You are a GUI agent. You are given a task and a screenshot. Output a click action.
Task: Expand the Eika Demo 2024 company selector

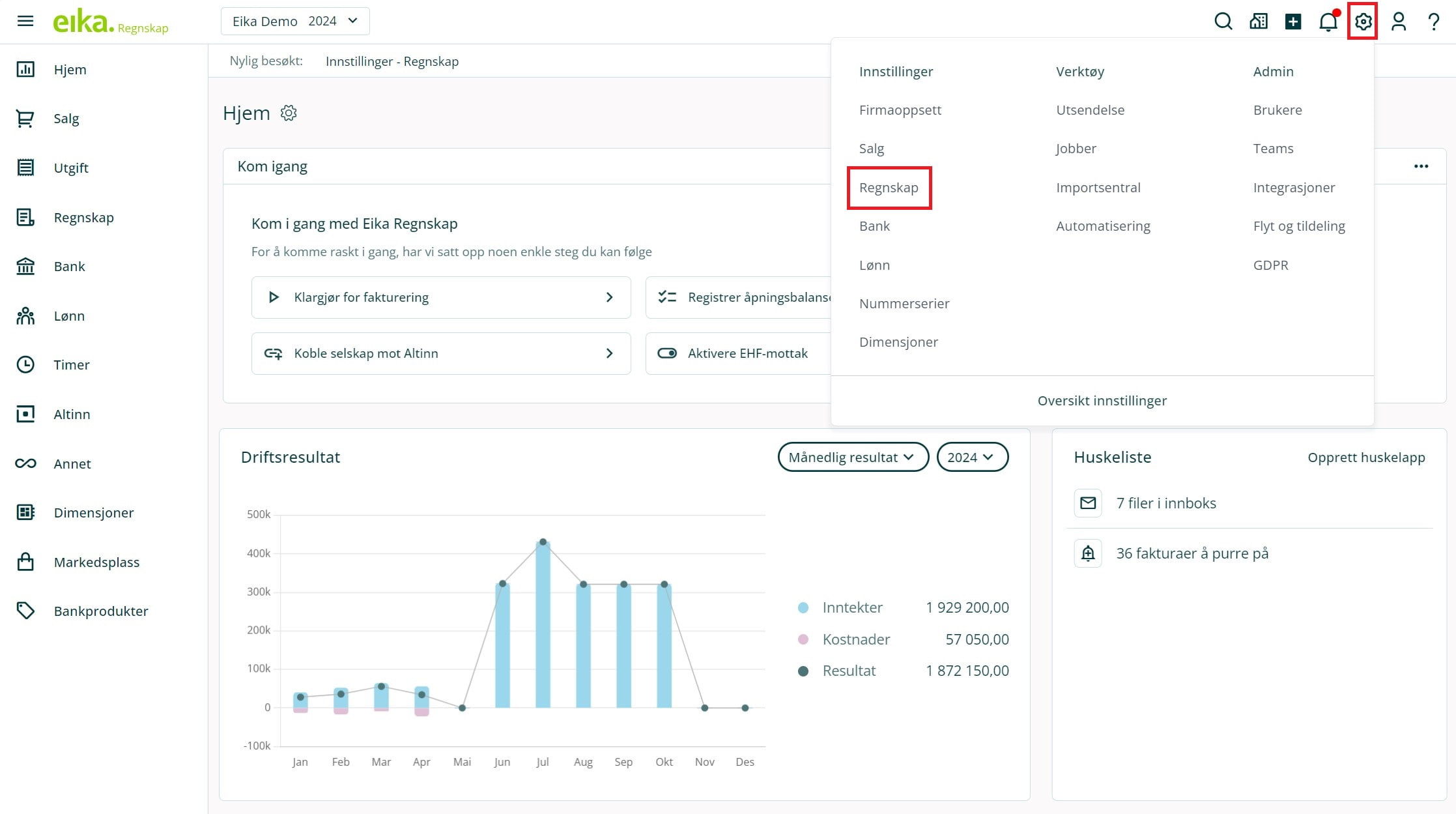pos(295,22)
